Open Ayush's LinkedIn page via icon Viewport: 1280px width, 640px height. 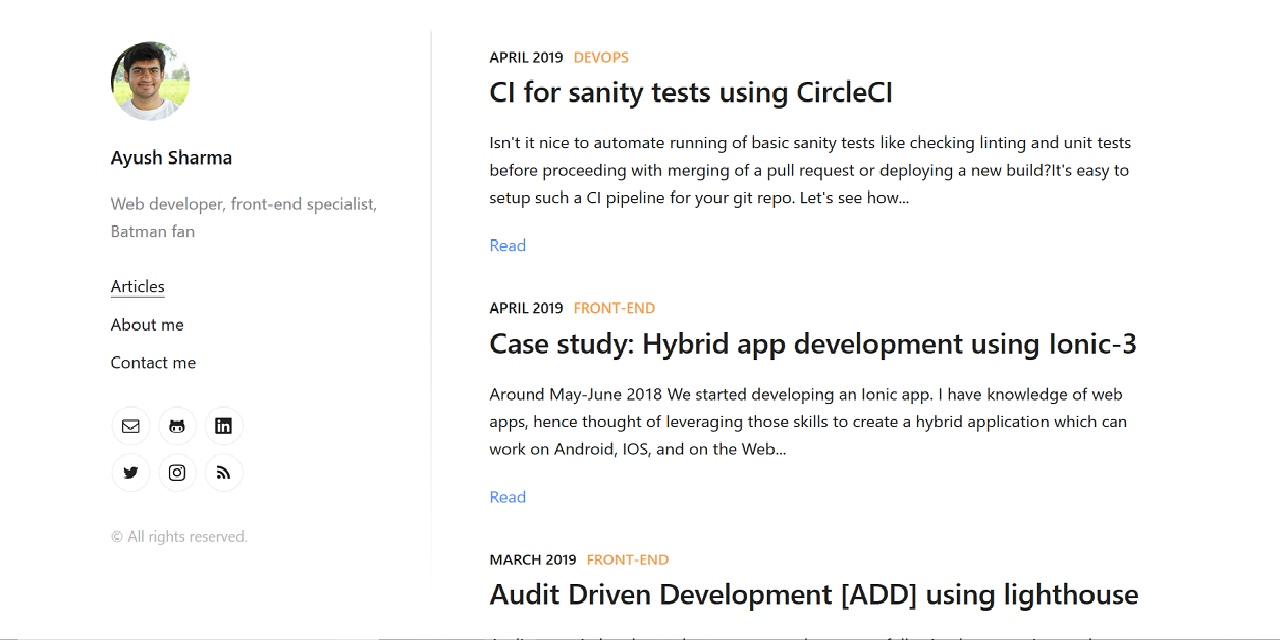223,425
